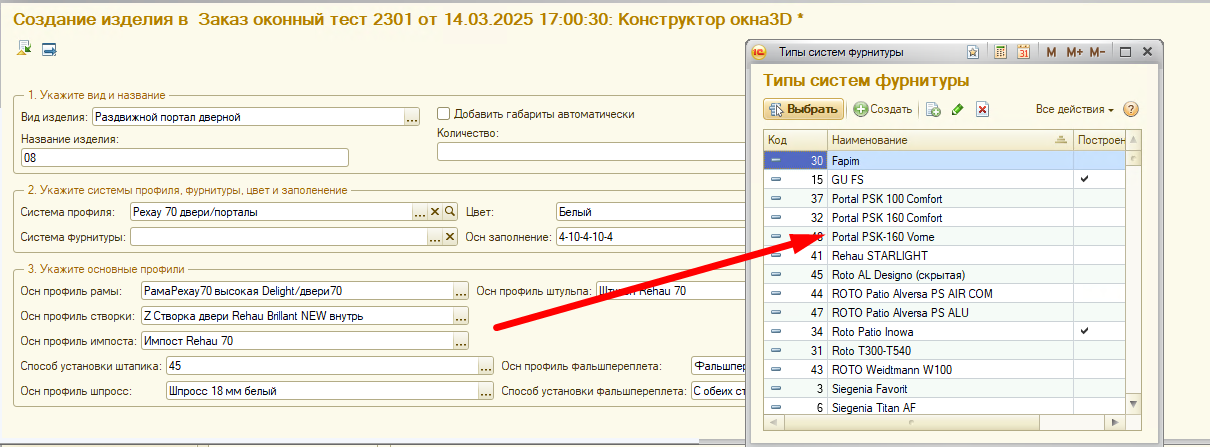Viewport: 1210px width, 447px height.
Task: Click scroll-up arrow of list scrollbar
Action: pos(1134,140)
